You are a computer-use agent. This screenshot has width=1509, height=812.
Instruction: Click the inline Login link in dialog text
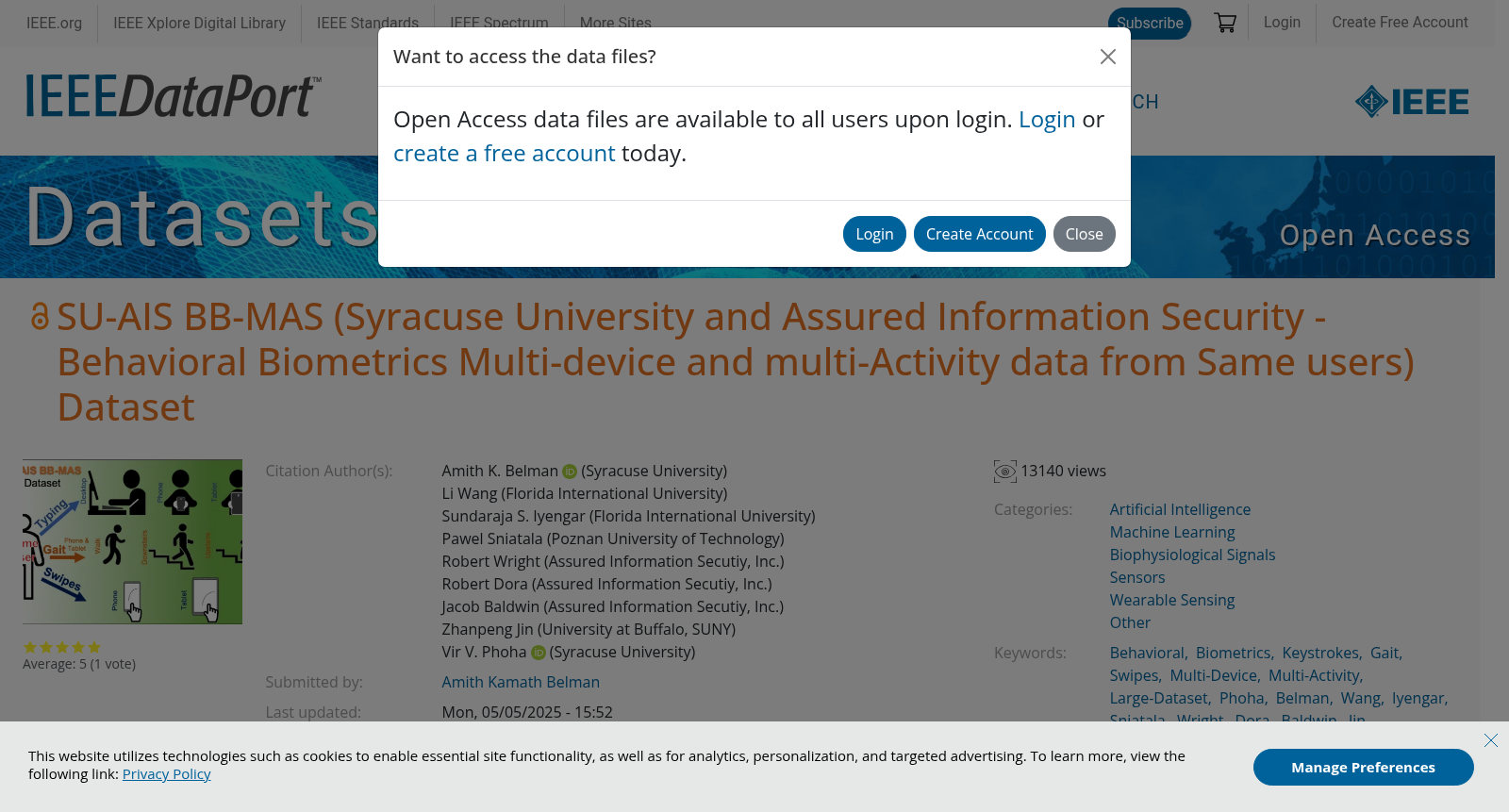point(1047,120)
